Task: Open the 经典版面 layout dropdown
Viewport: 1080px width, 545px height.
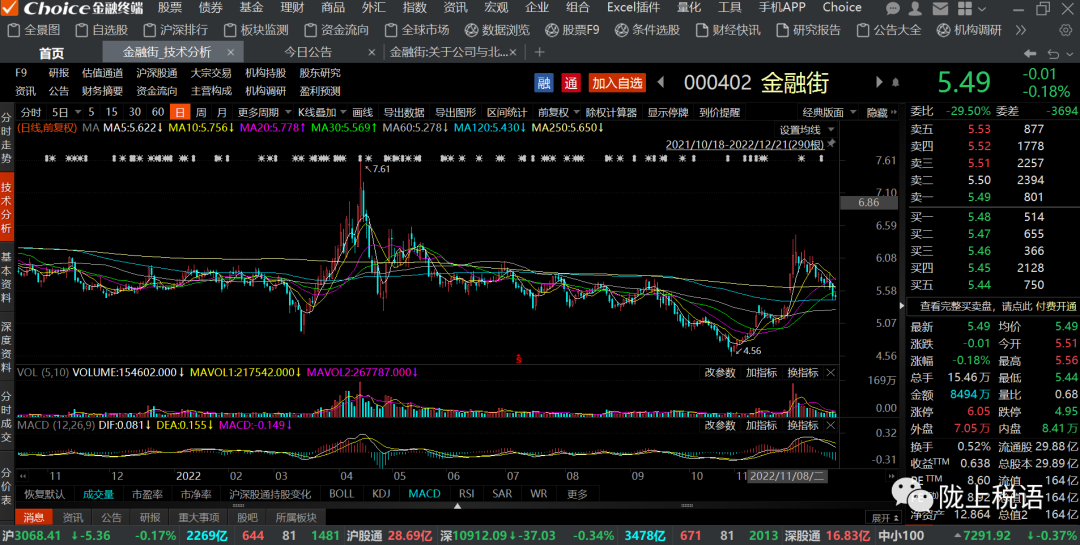Action: (x=829, y=112)
